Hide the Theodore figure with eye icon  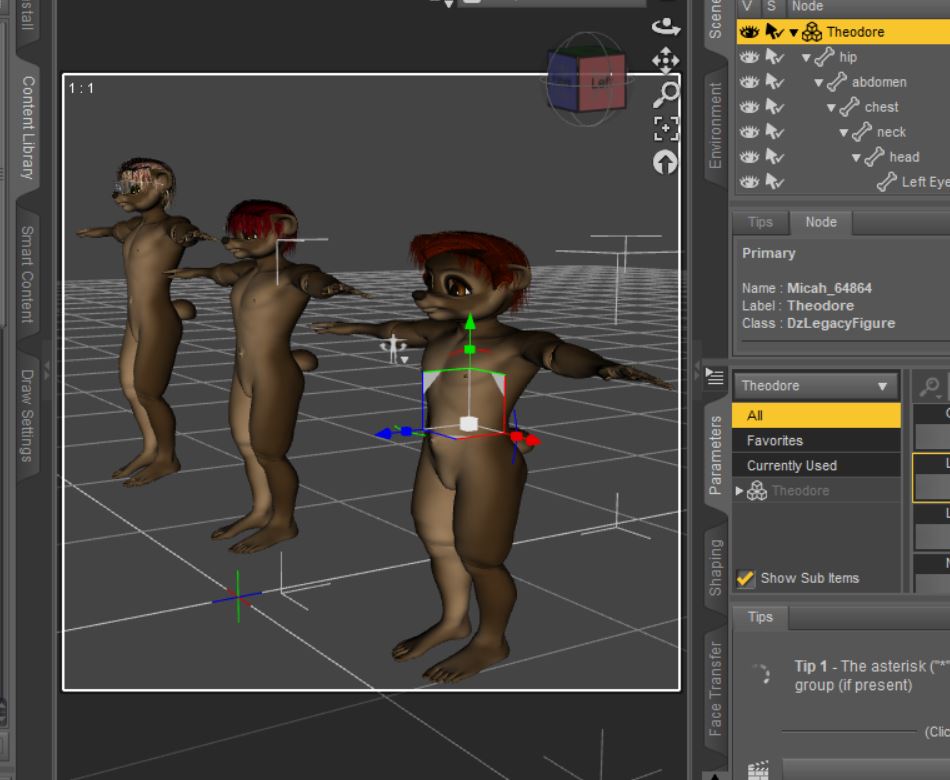[x=748, y=32]
